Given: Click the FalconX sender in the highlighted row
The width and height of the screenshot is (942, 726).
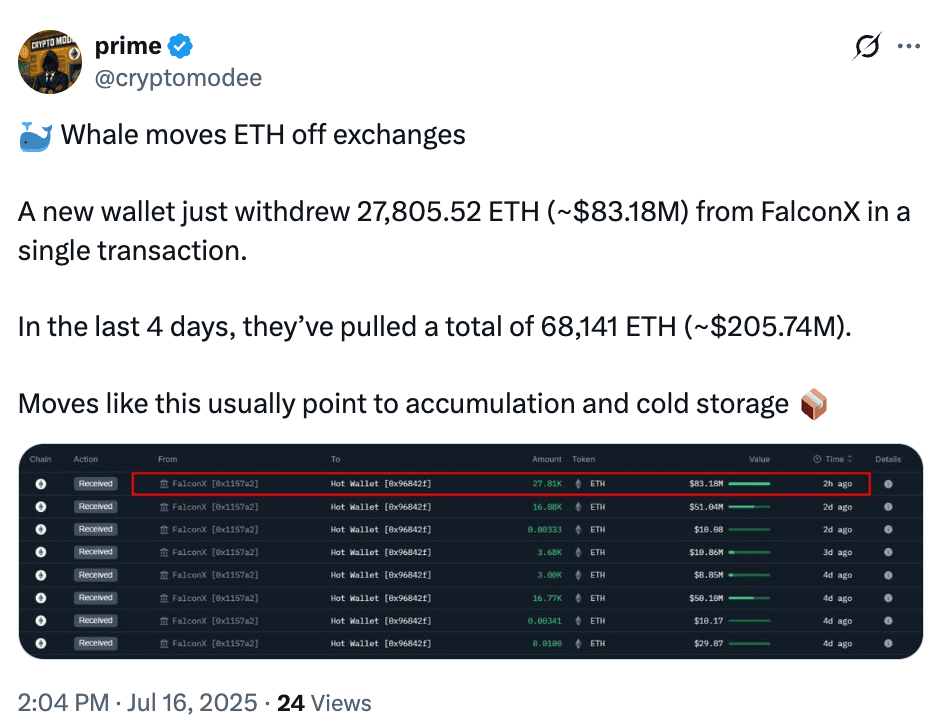Looking at the screenshot, I should pos(209,484).
